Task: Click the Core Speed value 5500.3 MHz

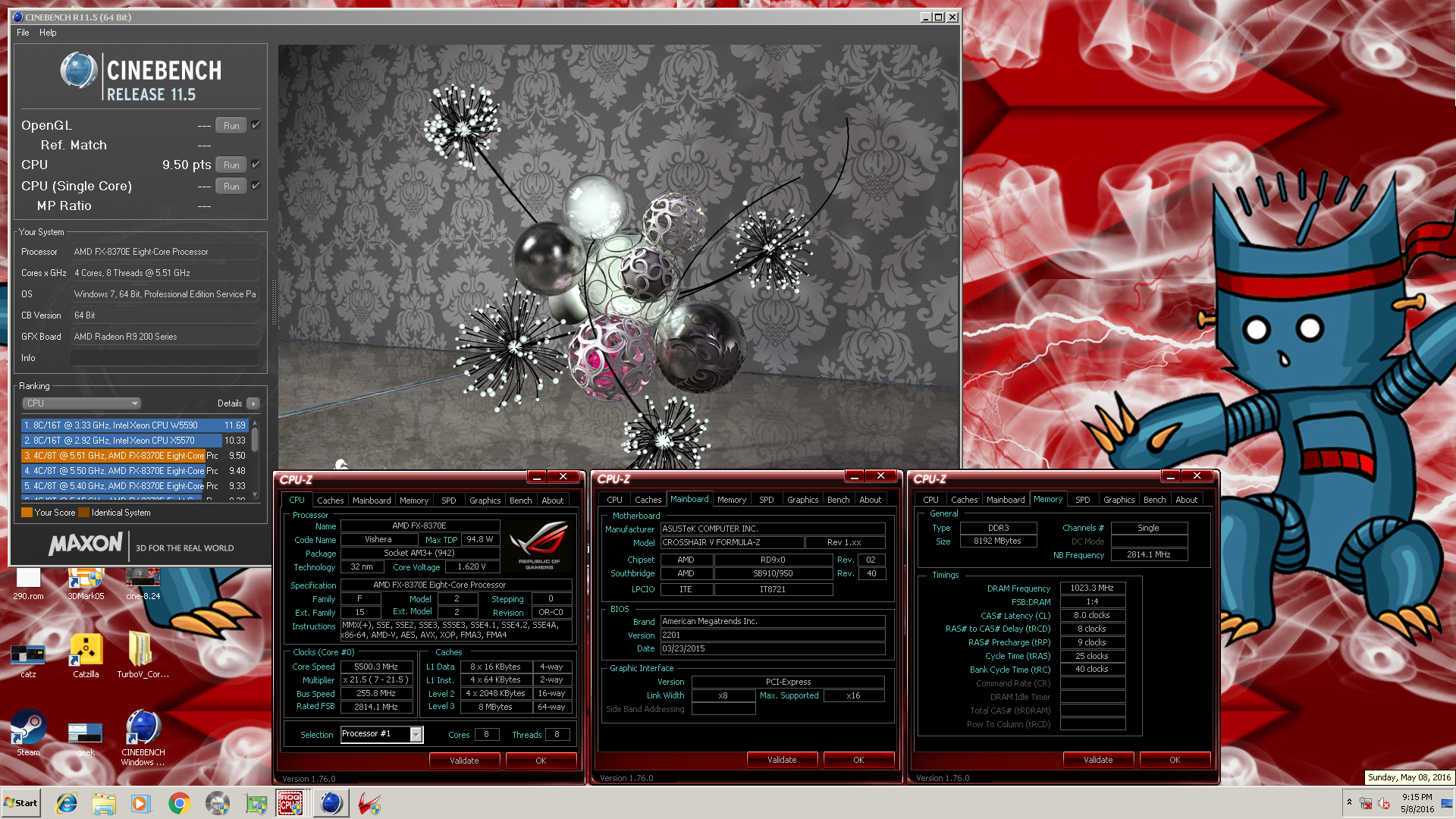Action: click(376, 667)
